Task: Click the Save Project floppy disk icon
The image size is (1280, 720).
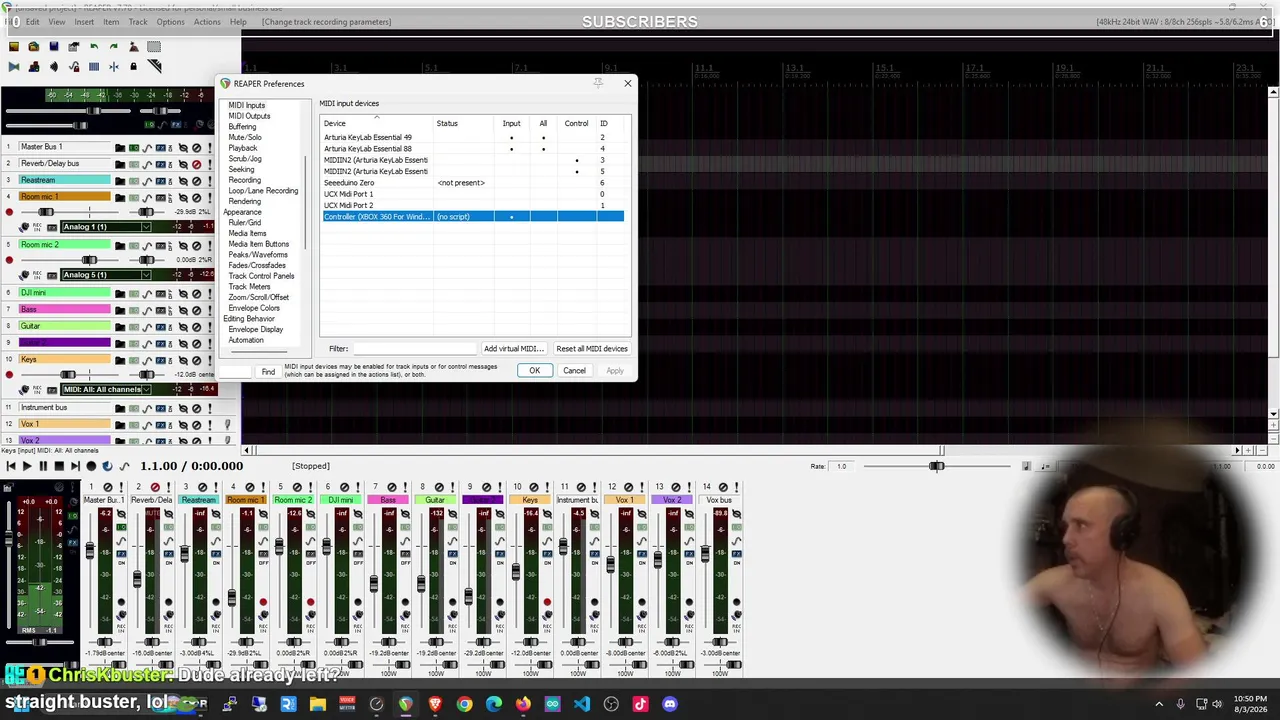Action: tap(54, 46)
